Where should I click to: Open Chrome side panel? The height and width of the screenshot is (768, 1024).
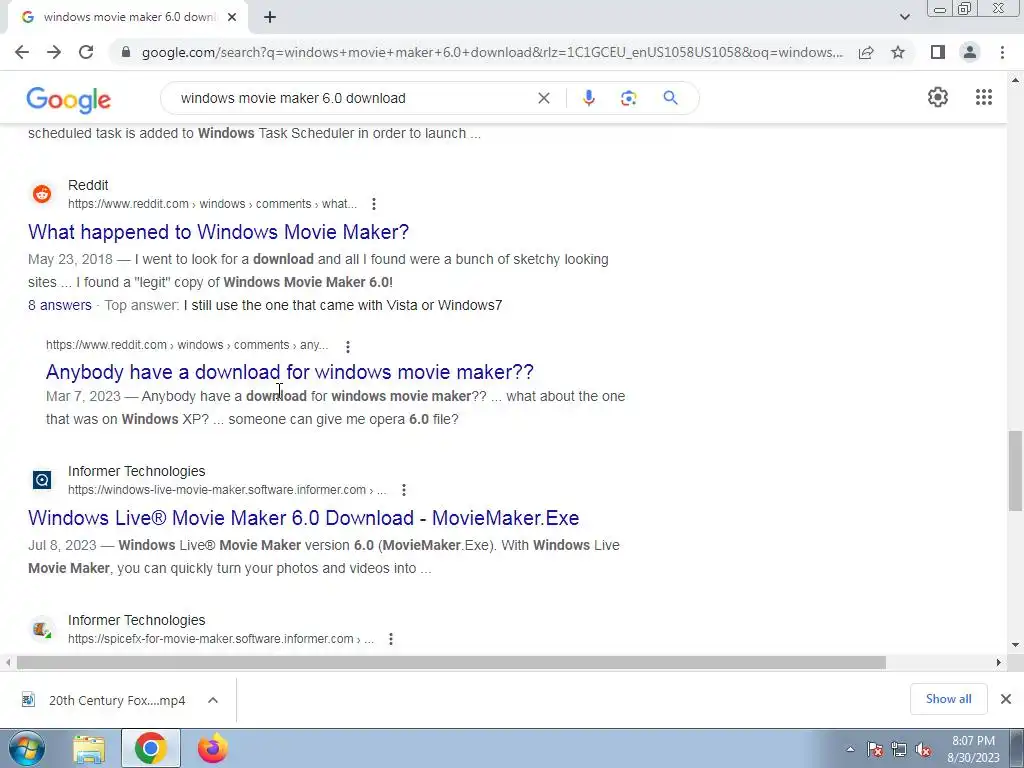[x=938, y=52]
